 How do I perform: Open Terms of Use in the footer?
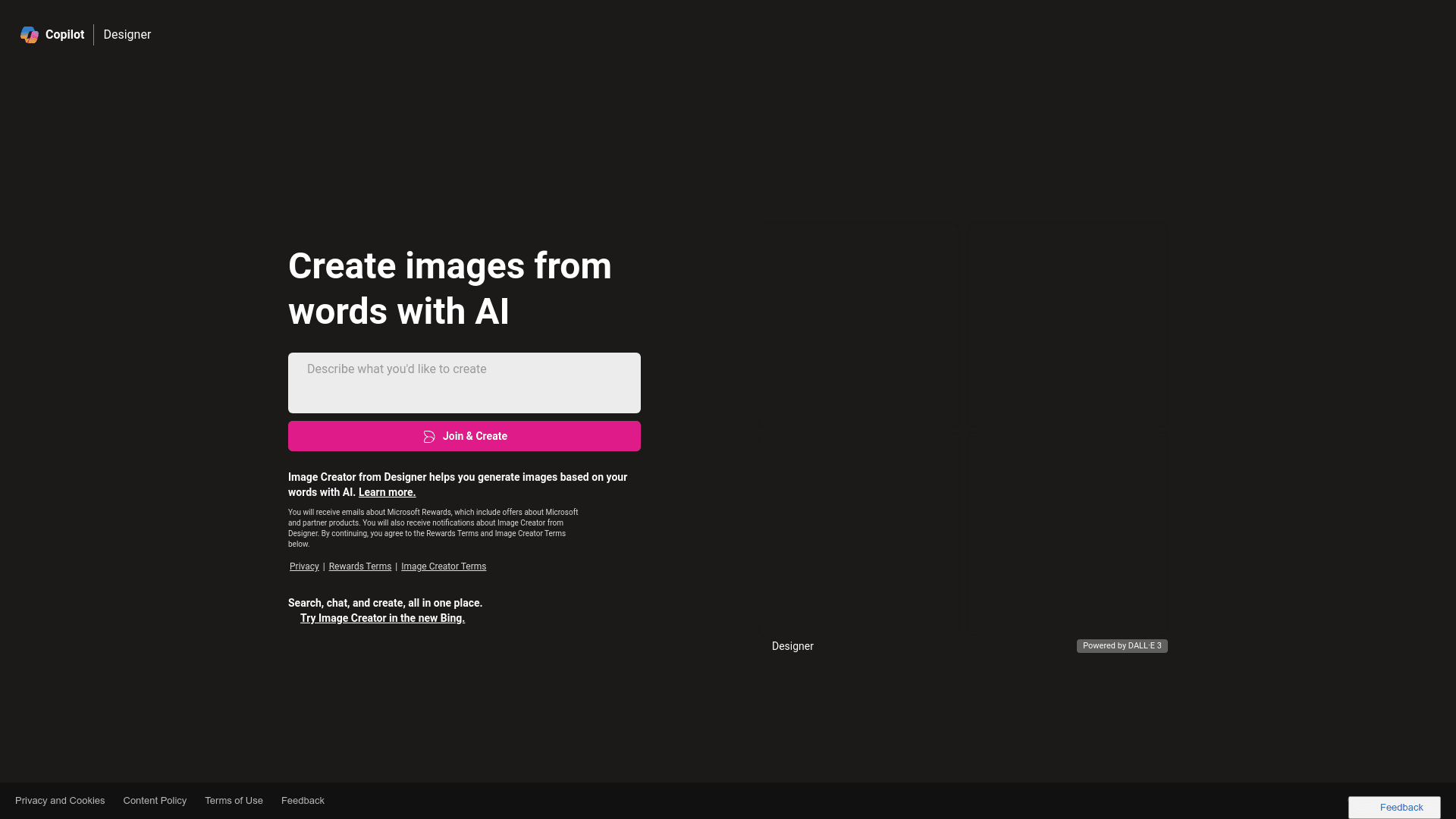tap(234, 800)
